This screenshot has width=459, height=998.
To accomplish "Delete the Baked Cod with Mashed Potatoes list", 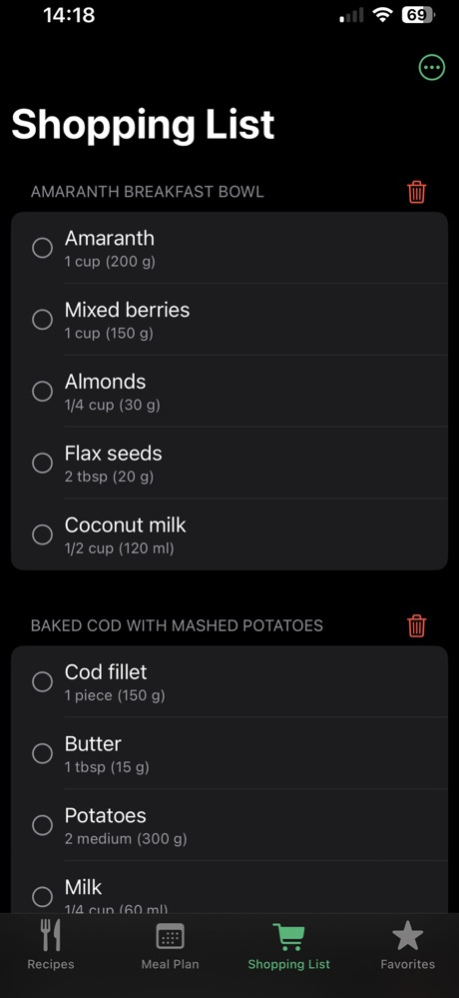I will 416,626.
